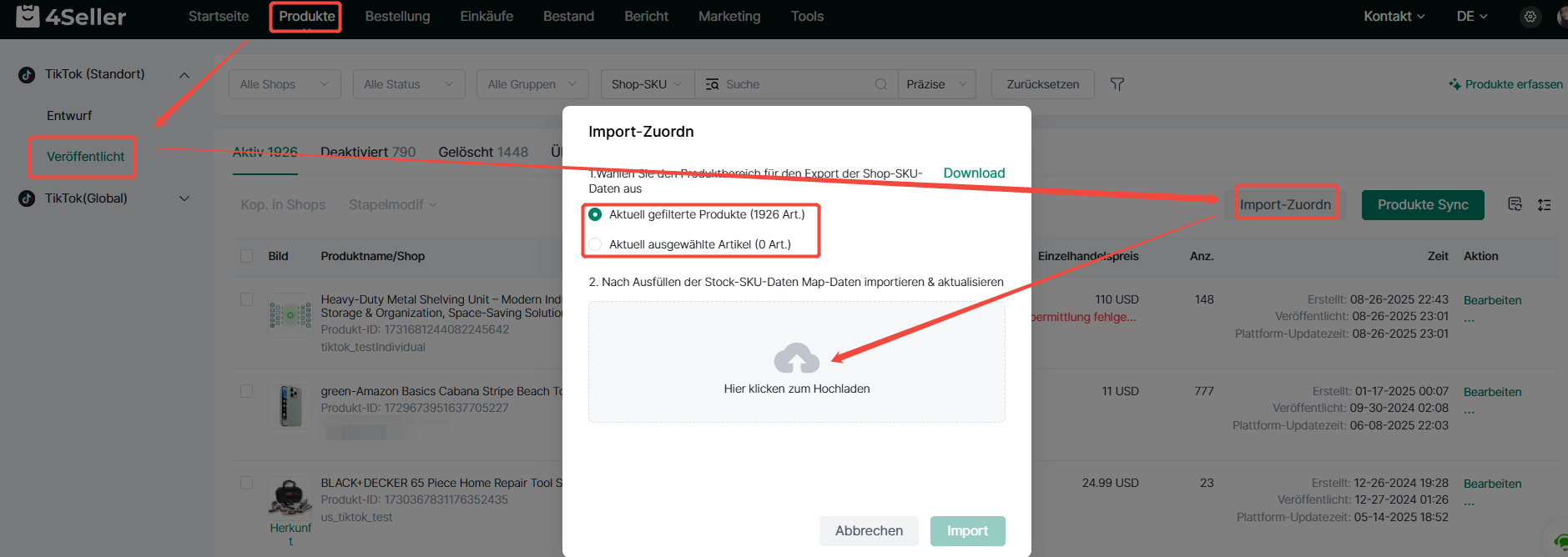The image size is (1568, 557).
Task: Click Bearbeiten for Heavy-Duty Metal Shelving
Action: coord(1492,300)
